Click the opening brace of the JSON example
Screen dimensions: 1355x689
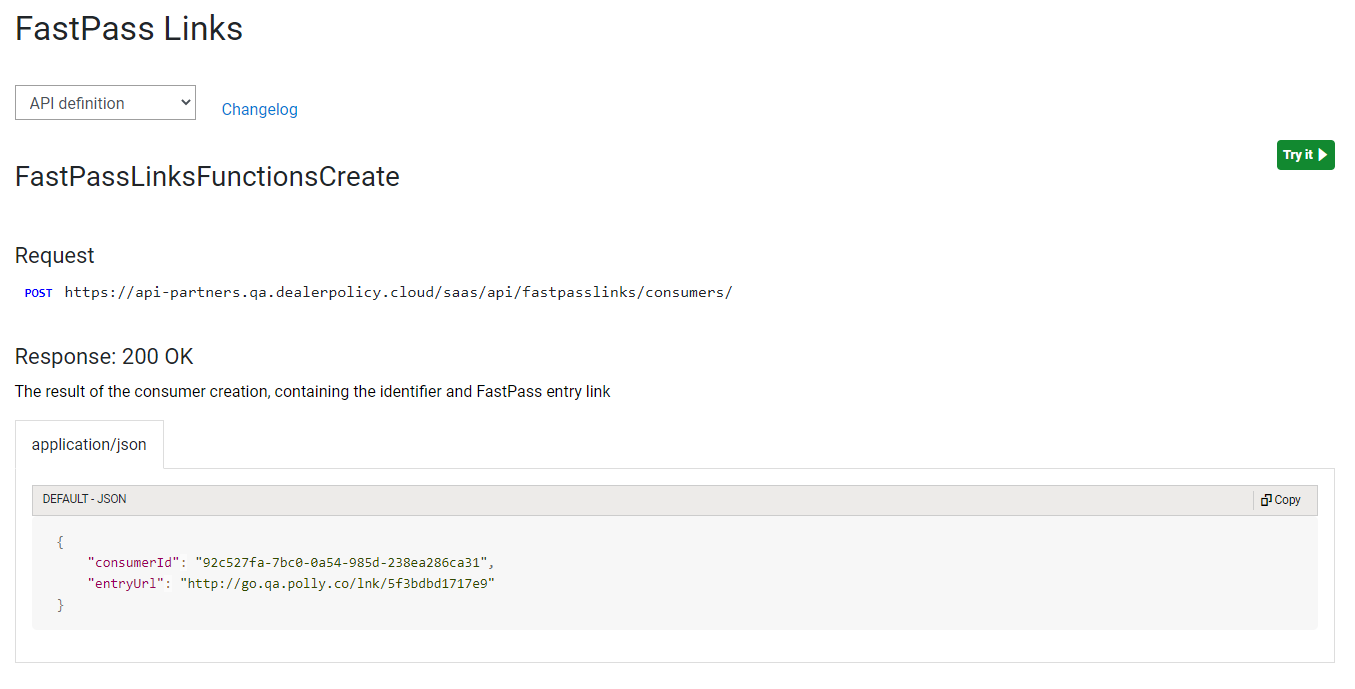tap(59, 541)
